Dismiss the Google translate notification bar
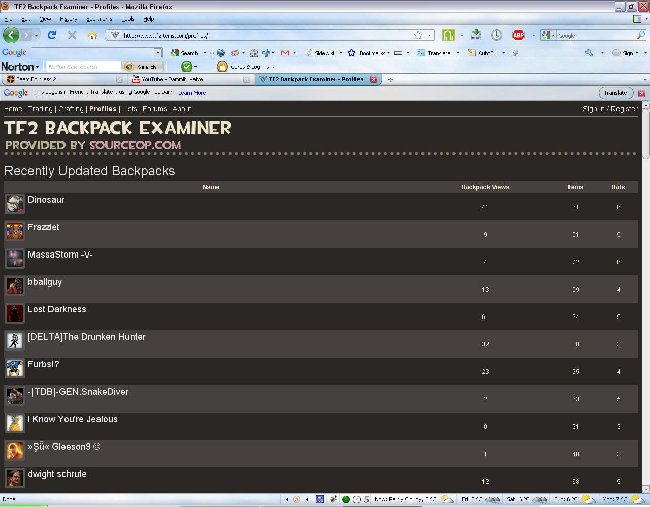 tap(641, 93)
